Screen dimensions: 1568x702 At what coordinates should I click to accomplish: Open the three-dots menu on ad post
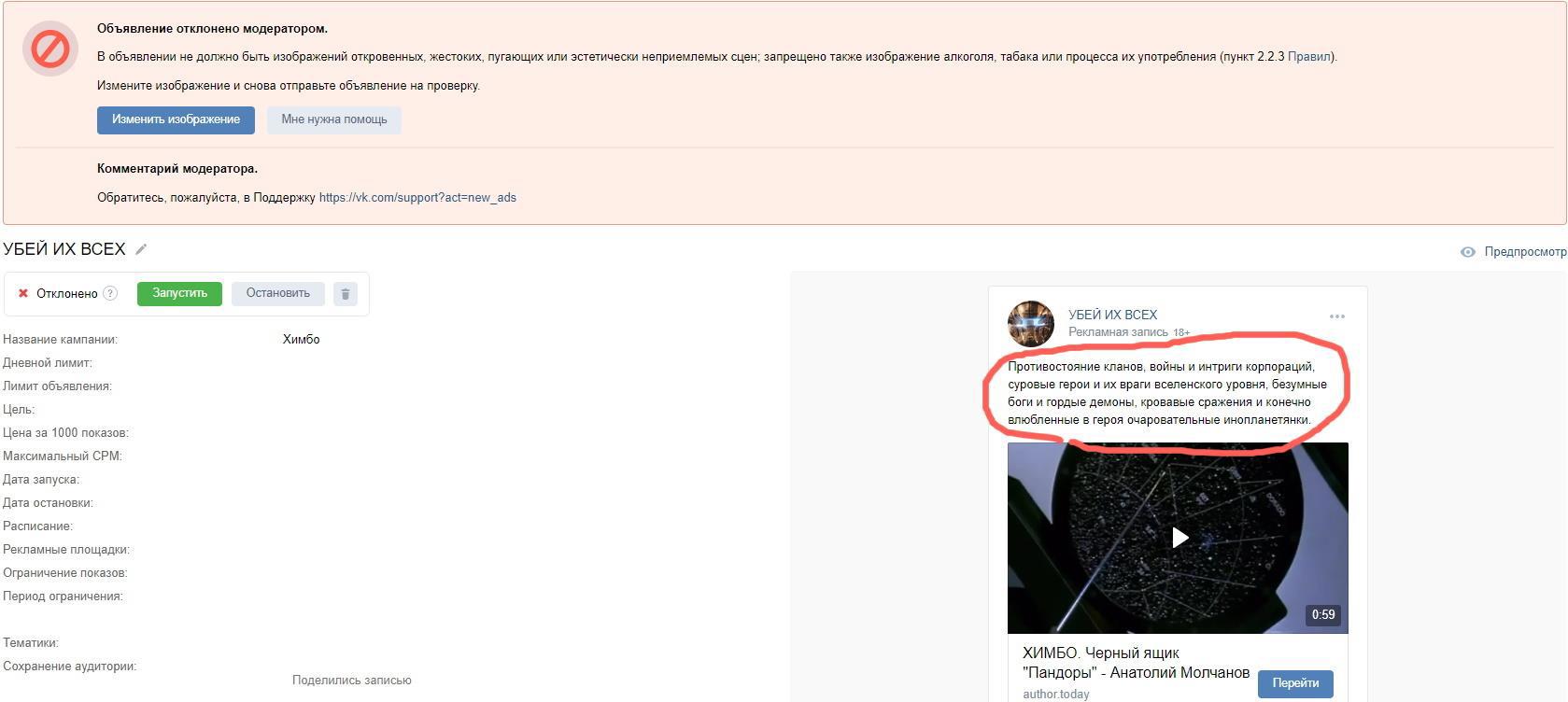pos(1337,316)
